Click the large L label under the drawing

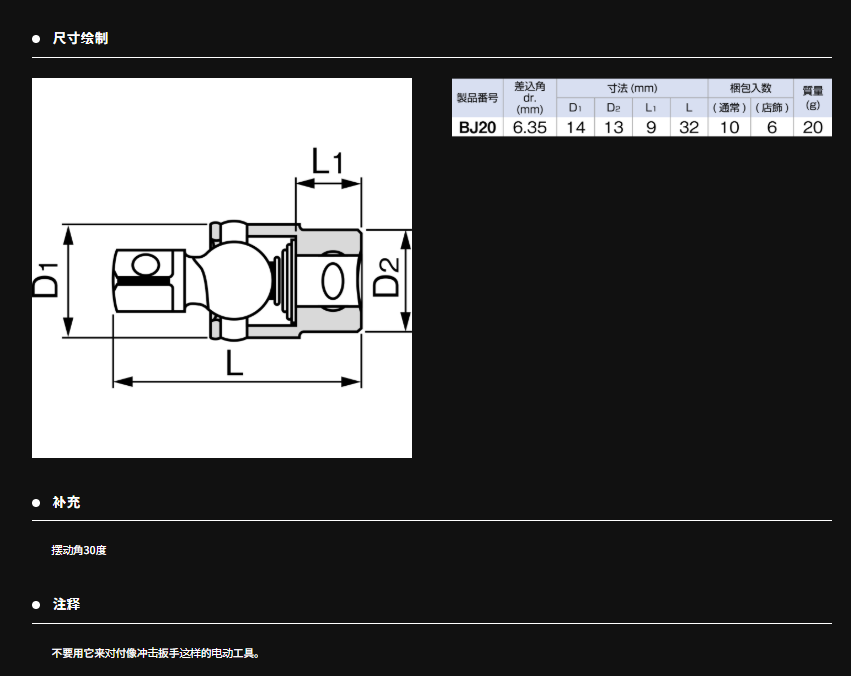[234, 362]
